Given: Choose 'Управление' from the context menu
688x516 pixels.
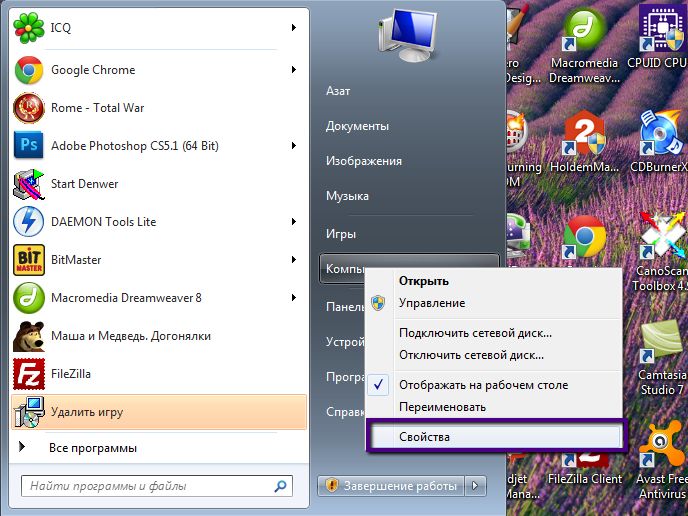Looking at the screenshot, I should pos(431,303).
